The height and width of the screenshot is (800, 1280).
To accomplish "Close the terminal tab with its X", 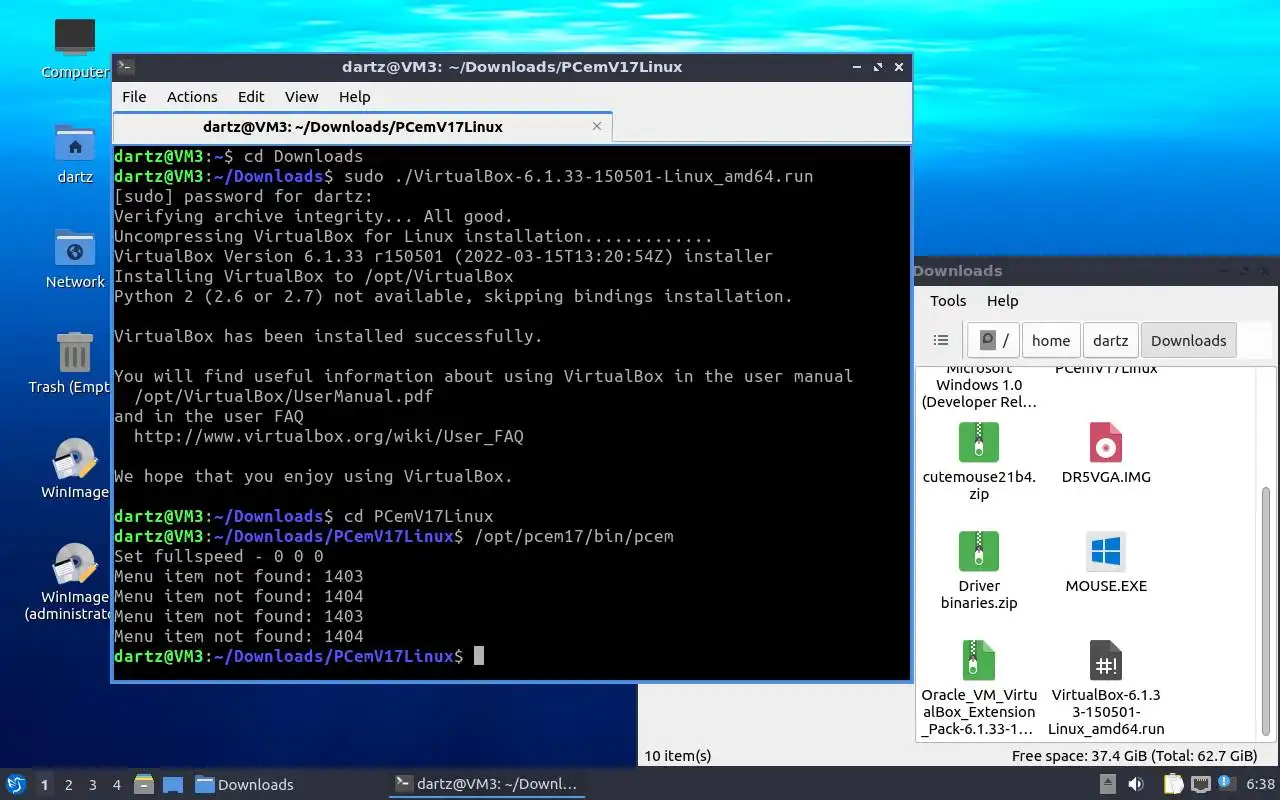I will pyautogui.click(x=597, y=126).
